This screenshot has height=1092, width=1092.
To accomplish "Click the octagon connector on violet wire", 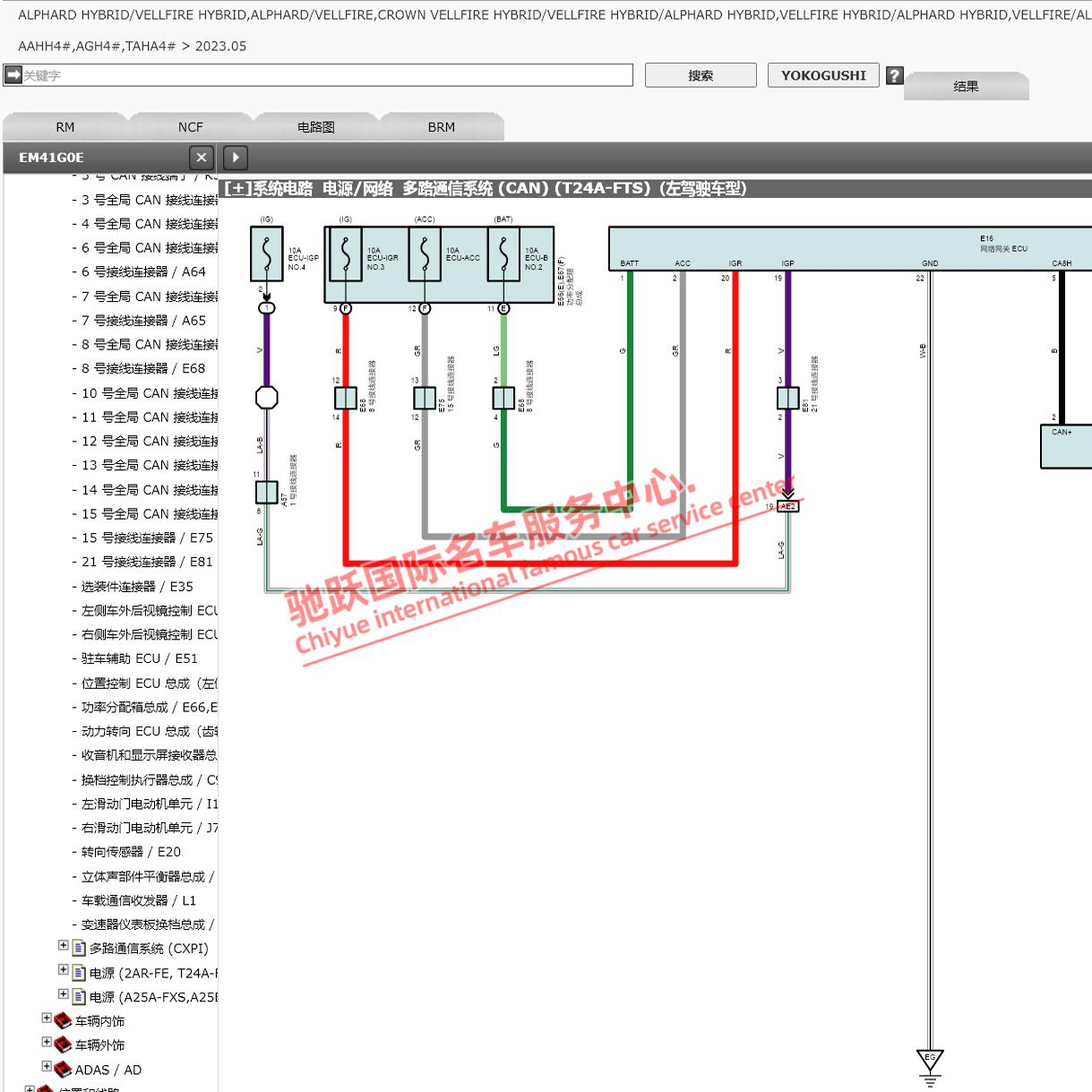I will click(267, 397).
